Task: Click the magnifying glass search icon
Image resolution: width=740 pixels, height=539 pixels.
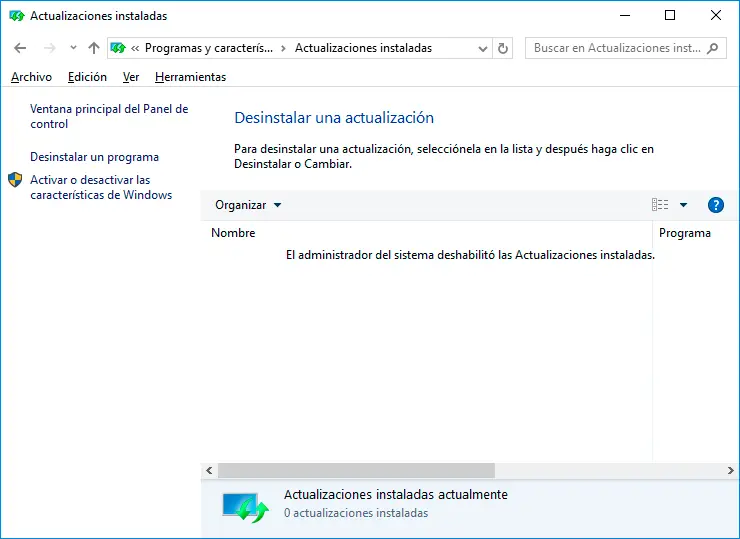Action: tap(713, 48)
